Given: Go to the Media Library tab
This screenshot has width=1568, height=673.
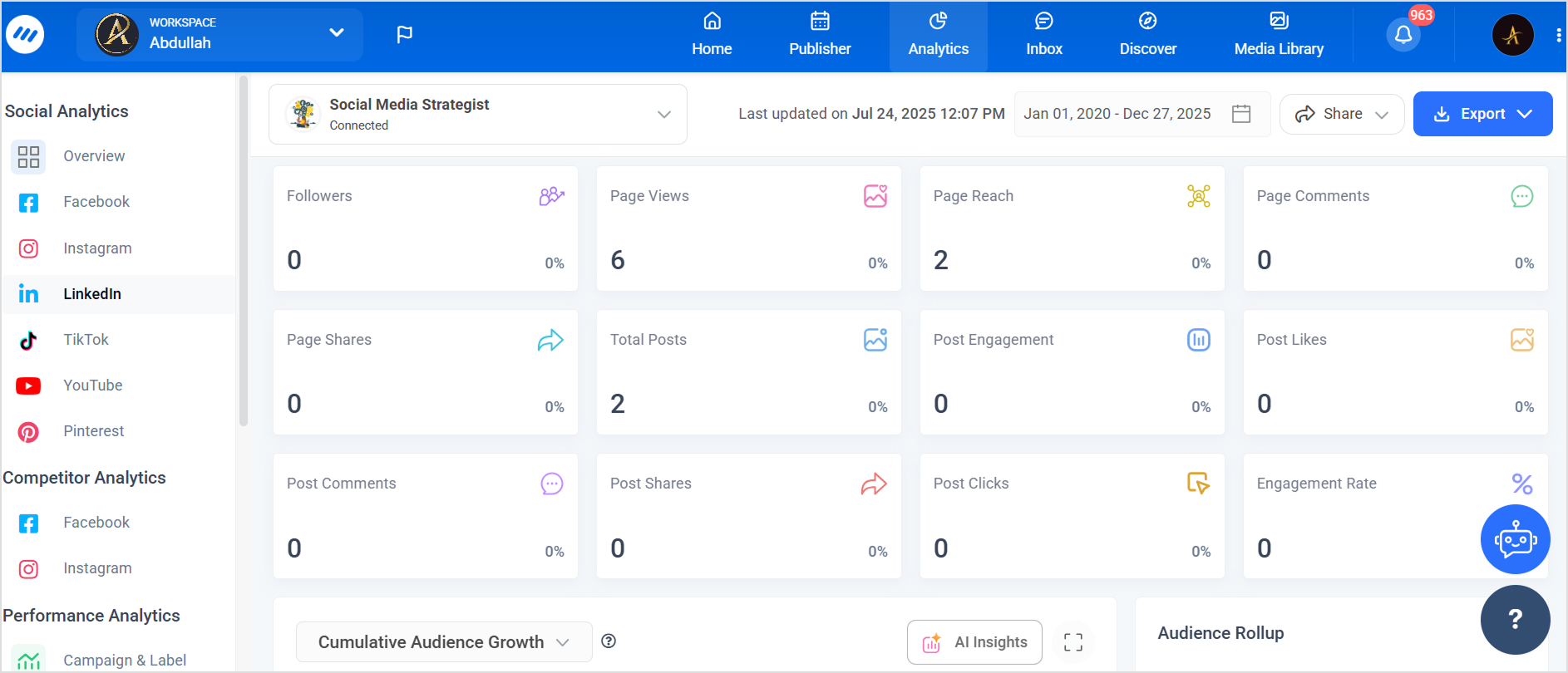Looking at the screenshot, I should pos(1279,36).
